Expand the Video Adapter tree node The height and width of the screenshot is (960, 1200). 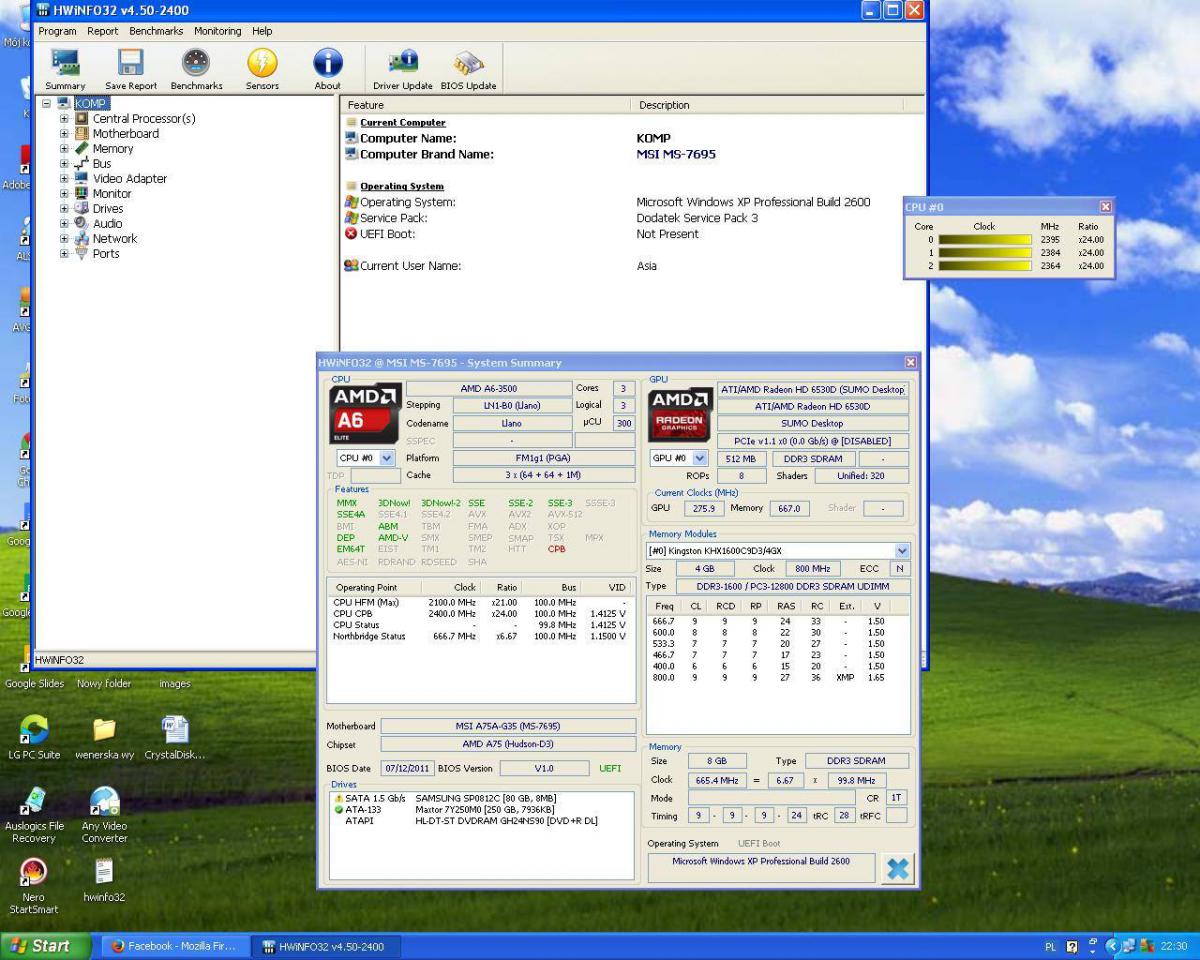65,179
